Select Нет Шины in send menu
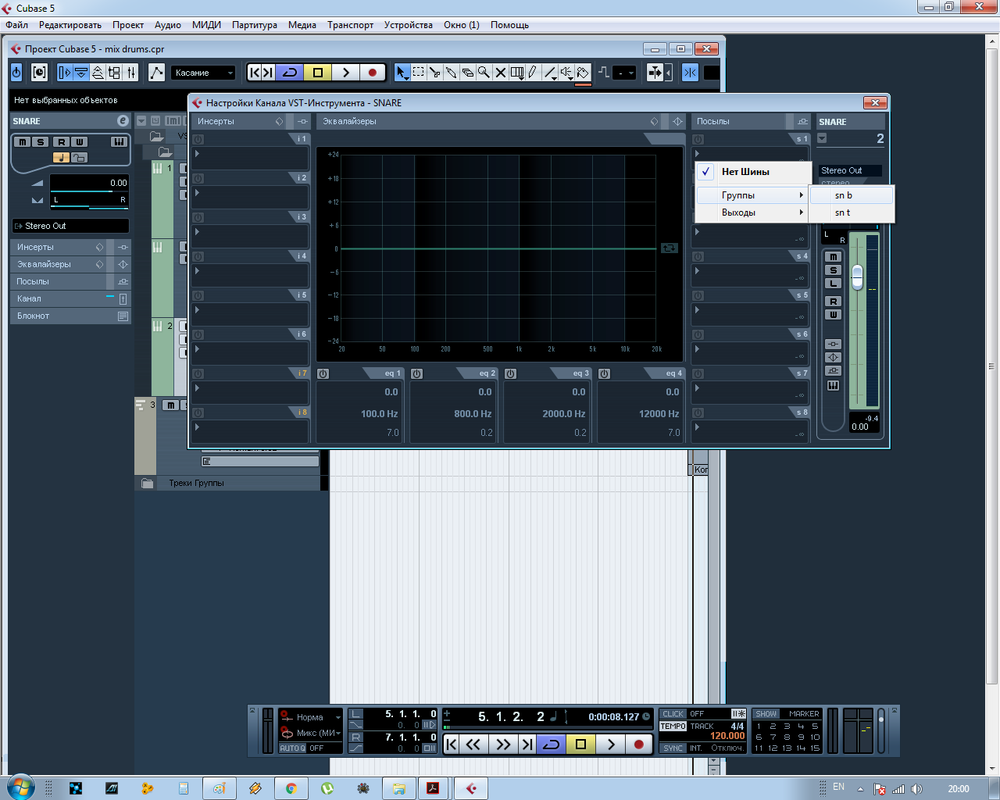The image size is (1000, 800). click(753, 172)
